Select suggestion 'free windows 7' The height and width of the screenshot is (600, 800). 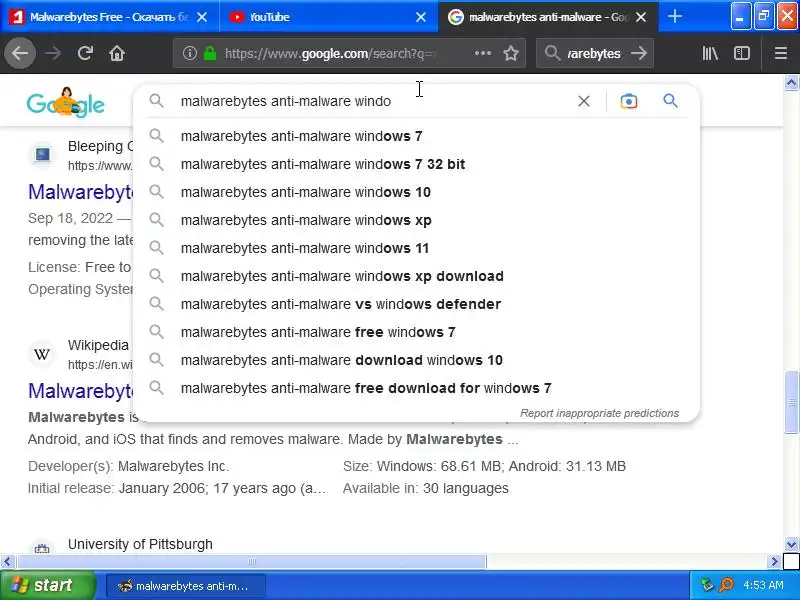click(x=416, y=332)
